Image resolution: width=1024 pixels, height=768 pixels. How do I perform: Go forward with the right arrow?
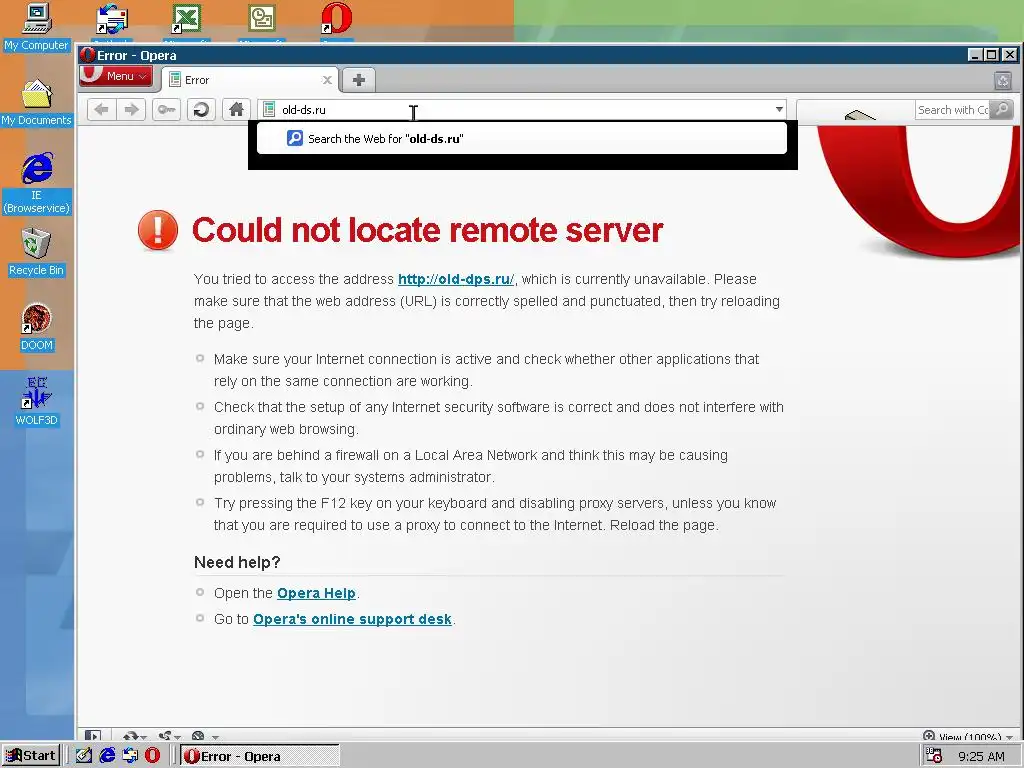(131, 110)
